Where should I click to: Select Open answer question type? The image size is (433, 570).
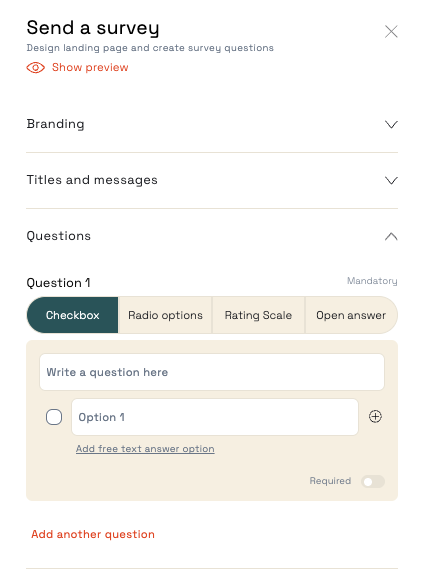pos(351,315)
